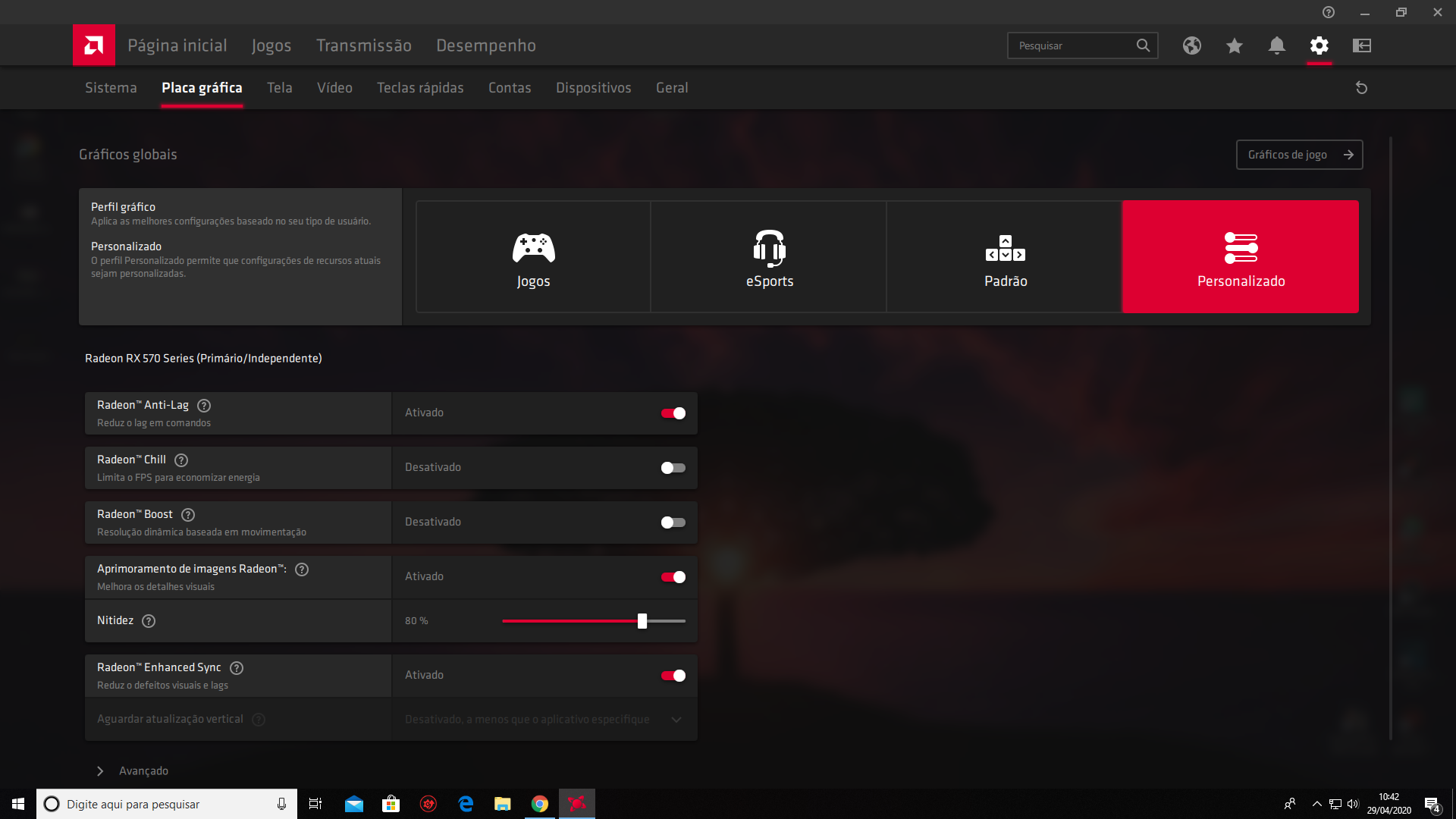Show help for Nitidez
This screenshot has width=1456, height=819.
coord(149,621)
